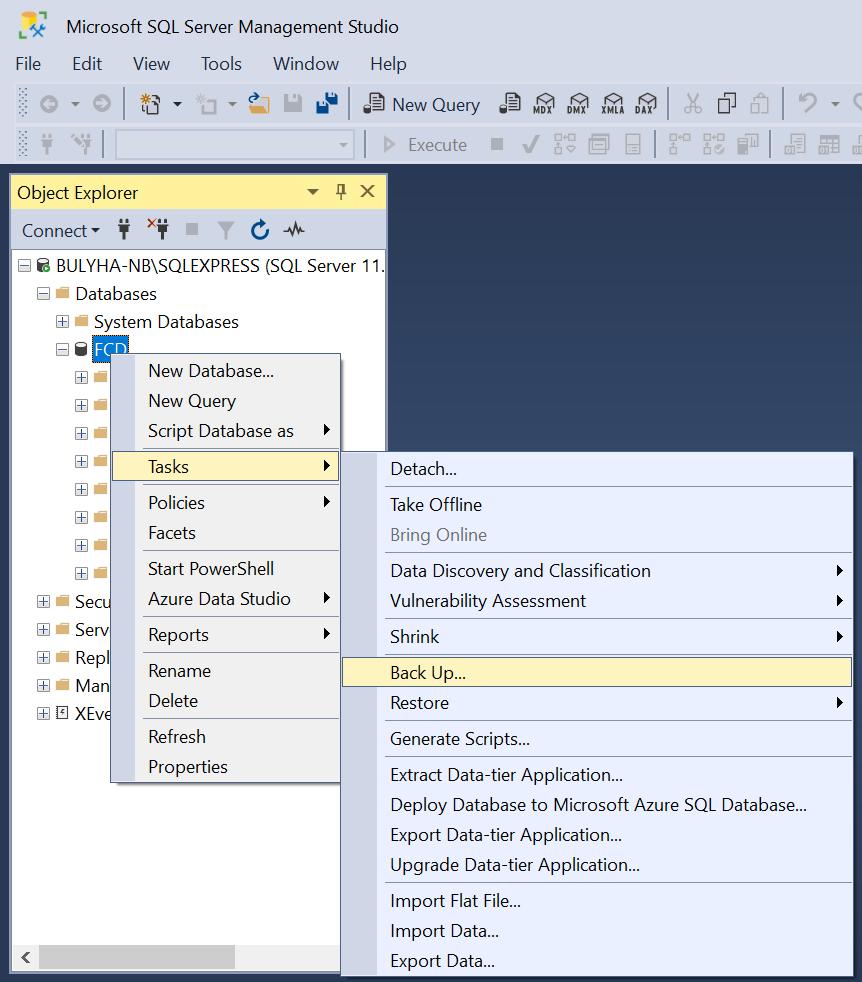Click the XMLA query icon
This screenshot has width=862, height=982.
point(612,103)
